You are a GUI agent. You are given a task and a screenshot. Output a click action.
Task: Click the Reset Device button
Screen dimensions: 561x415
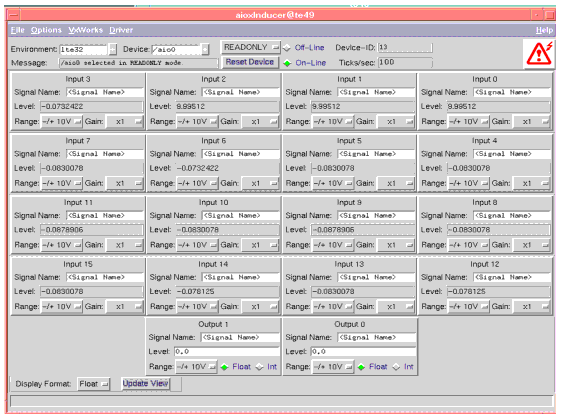[x=250, y=62]
